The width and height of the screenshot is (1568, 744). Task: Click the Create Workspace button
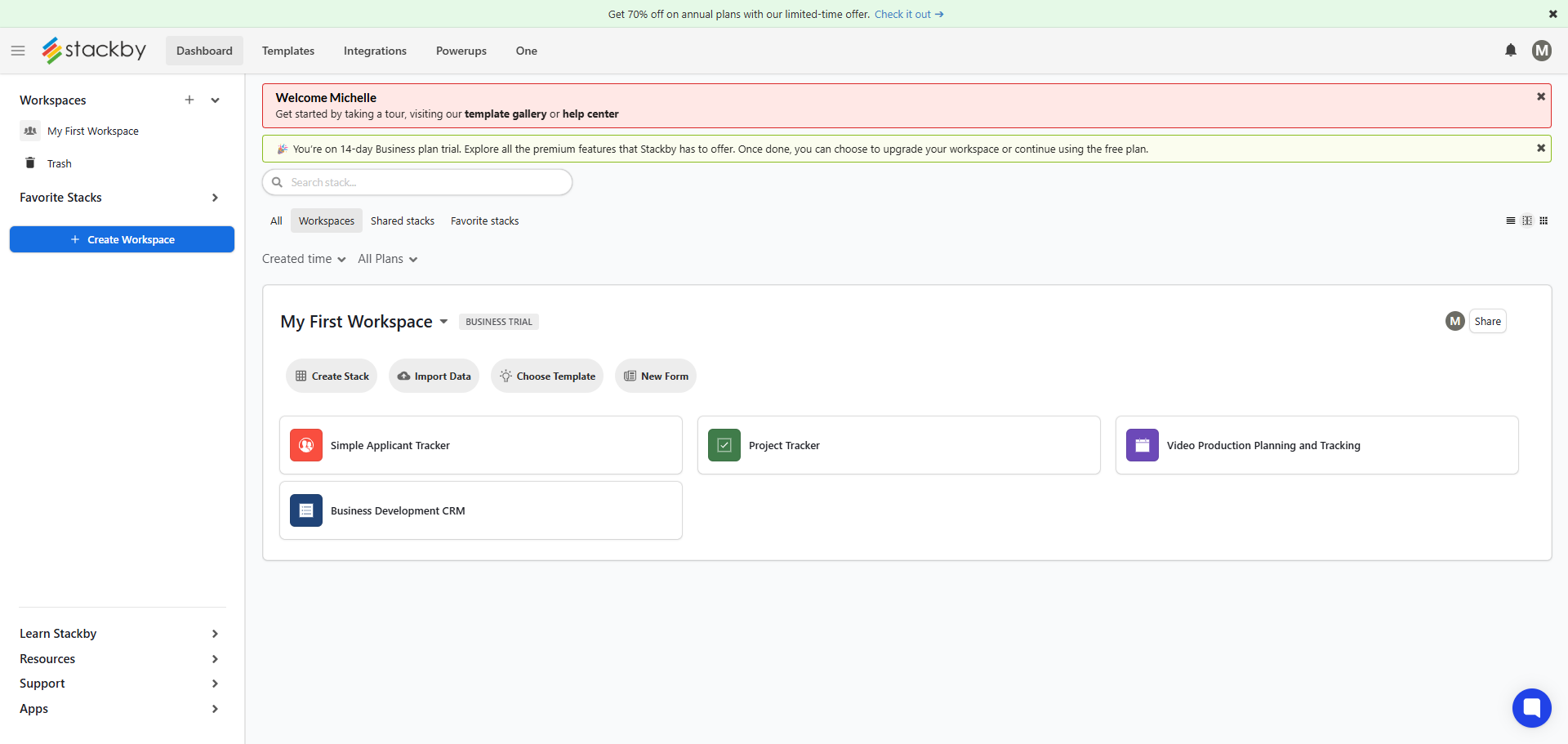[122, 239]
